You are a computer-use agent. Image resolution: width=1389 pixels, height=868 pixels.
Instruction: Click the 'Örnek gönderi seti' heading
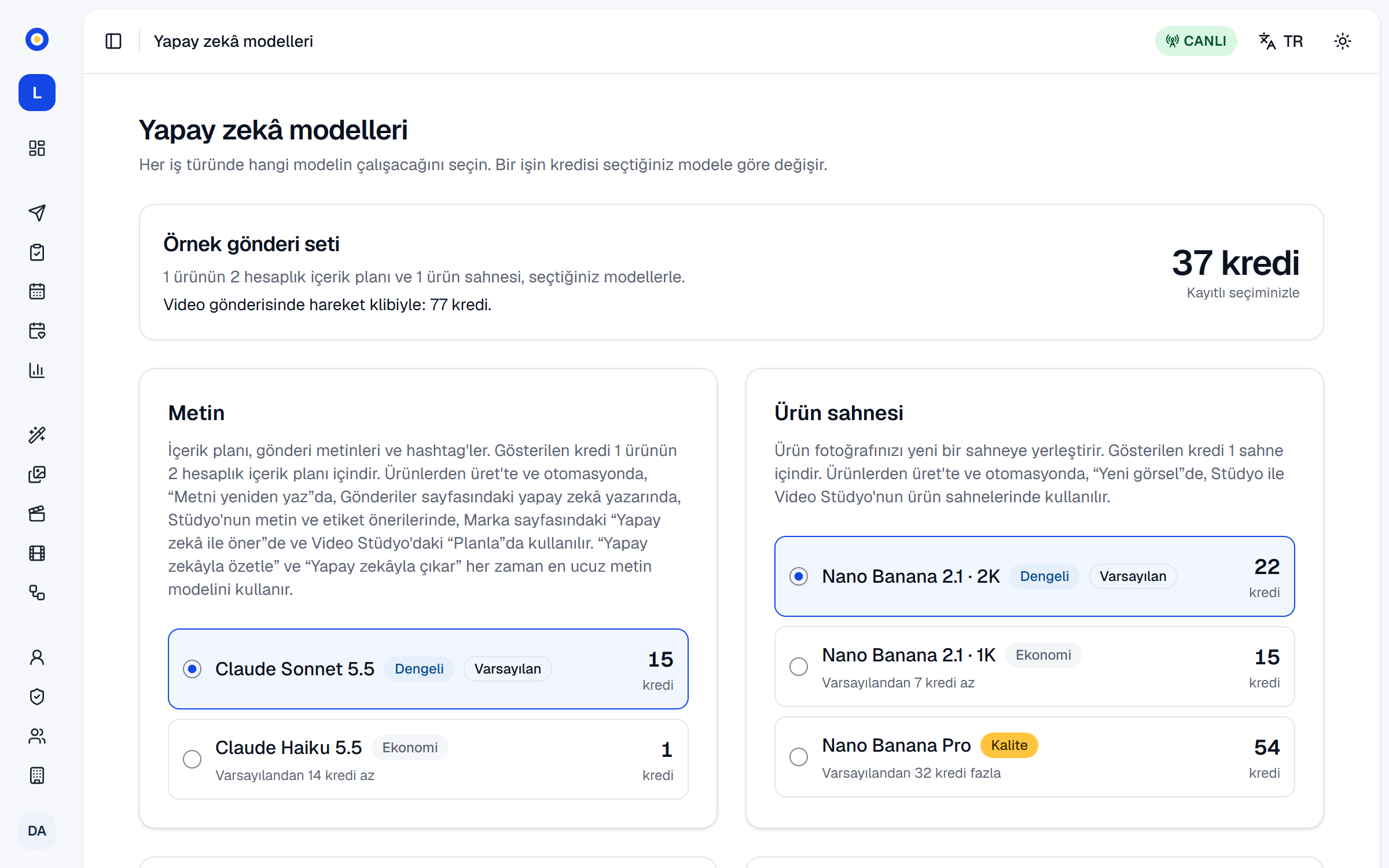tap(251, 244)
